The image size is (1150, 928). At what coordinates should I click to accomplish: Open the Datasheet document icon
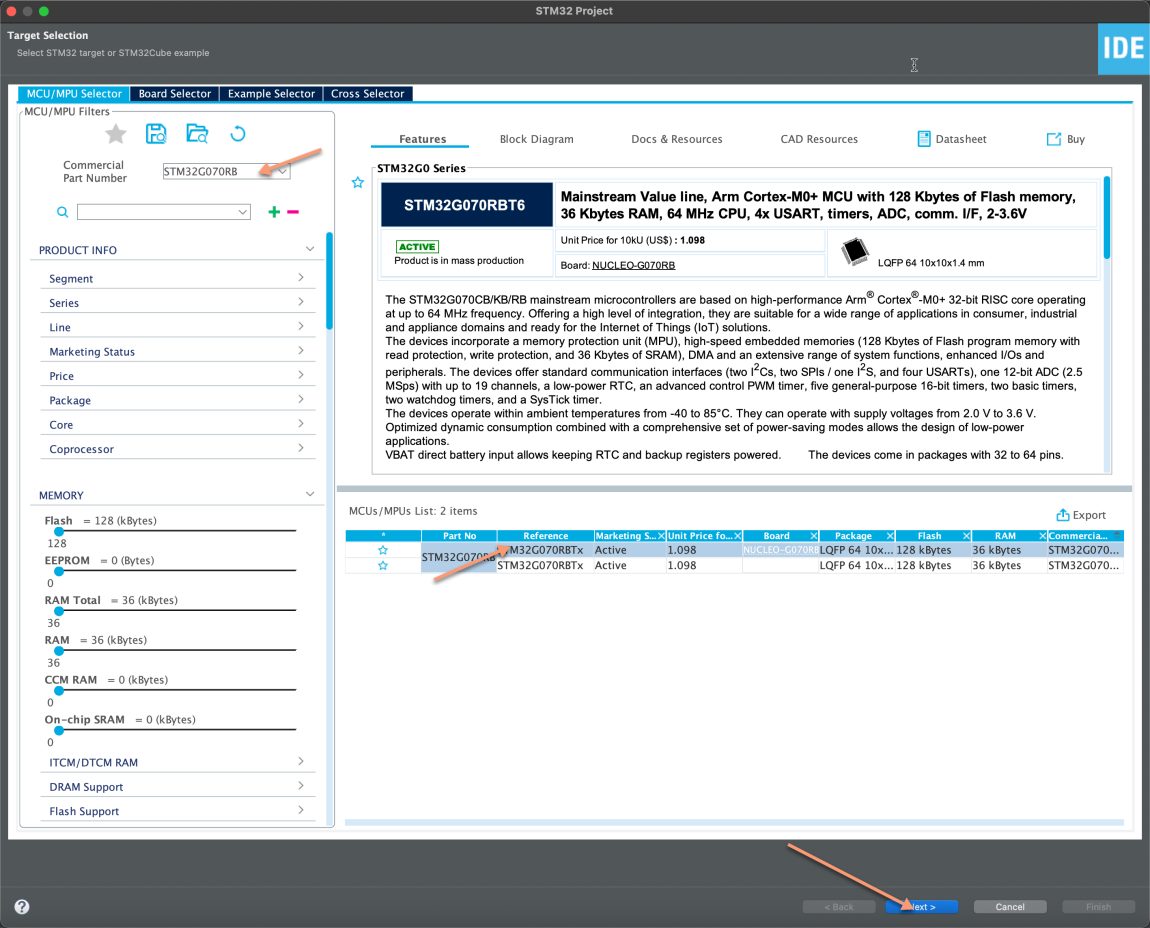click(924, 139)
